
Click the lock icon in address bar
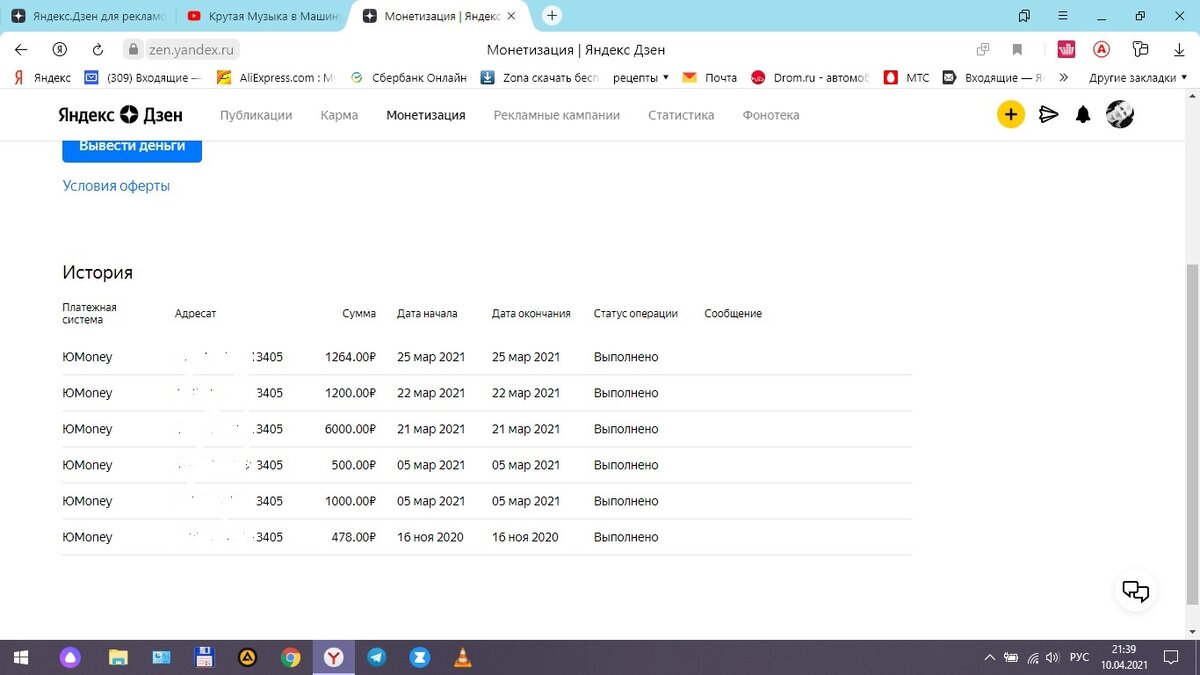pos(134,49)
